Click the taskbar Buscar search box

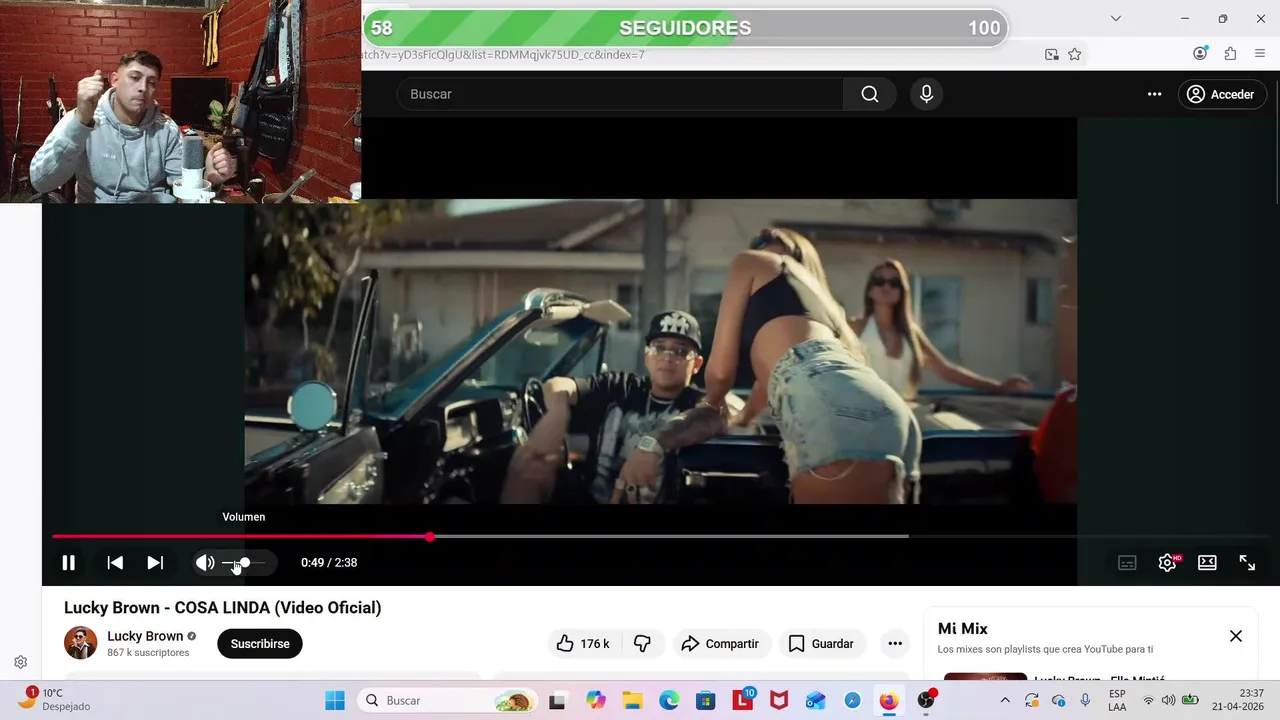pyautogui.click(x=447, y=701)
